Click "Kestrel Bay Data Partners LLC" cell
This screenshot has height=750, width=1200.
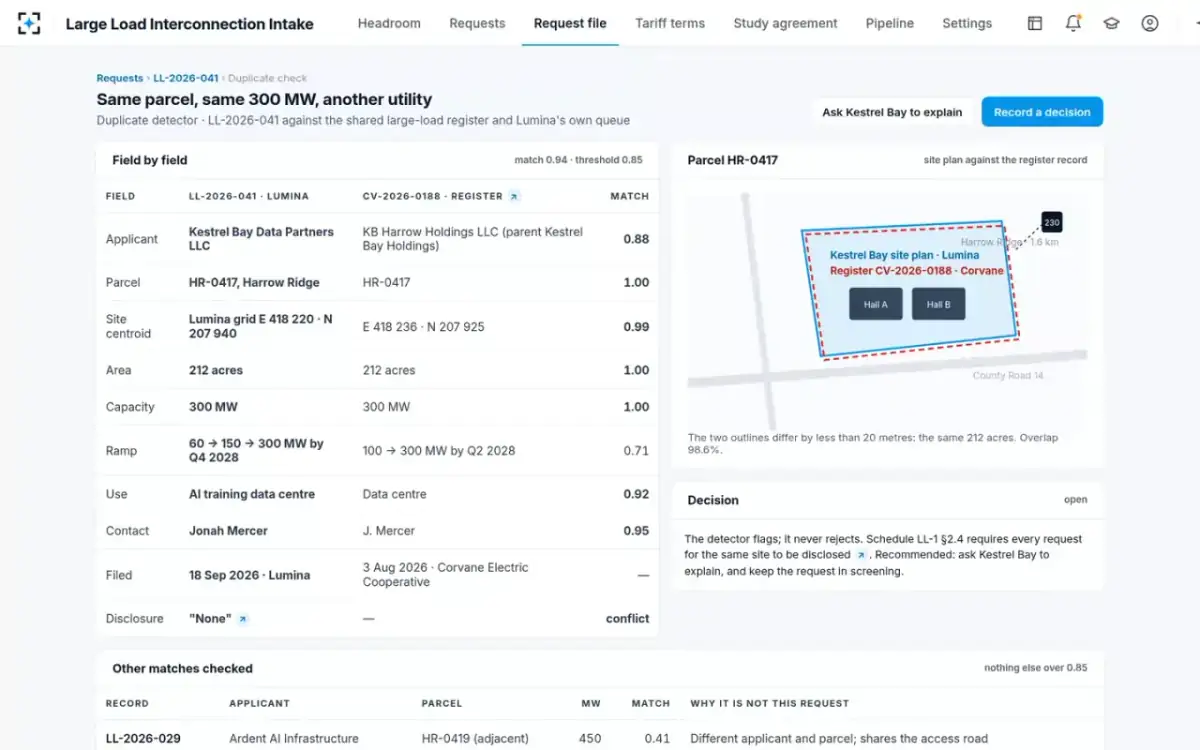tap(261, 239)
